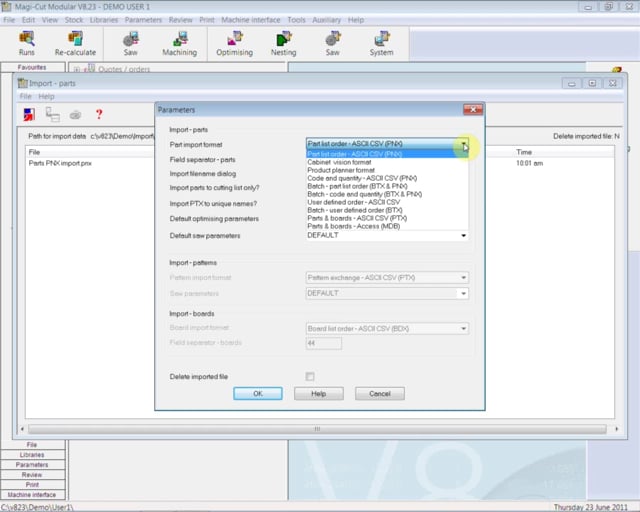640x512 pixels.
Task: Click the left arrow of horizontal scrollbar
Action: coord(22,429)
